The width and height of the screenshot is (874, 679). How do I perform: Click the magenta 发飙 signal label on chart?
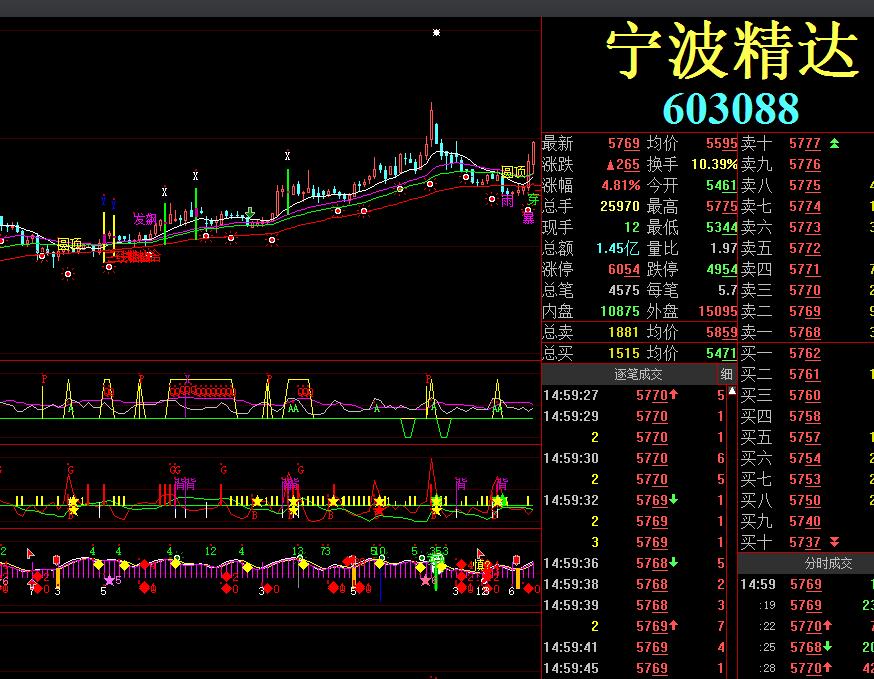point(145,219)
